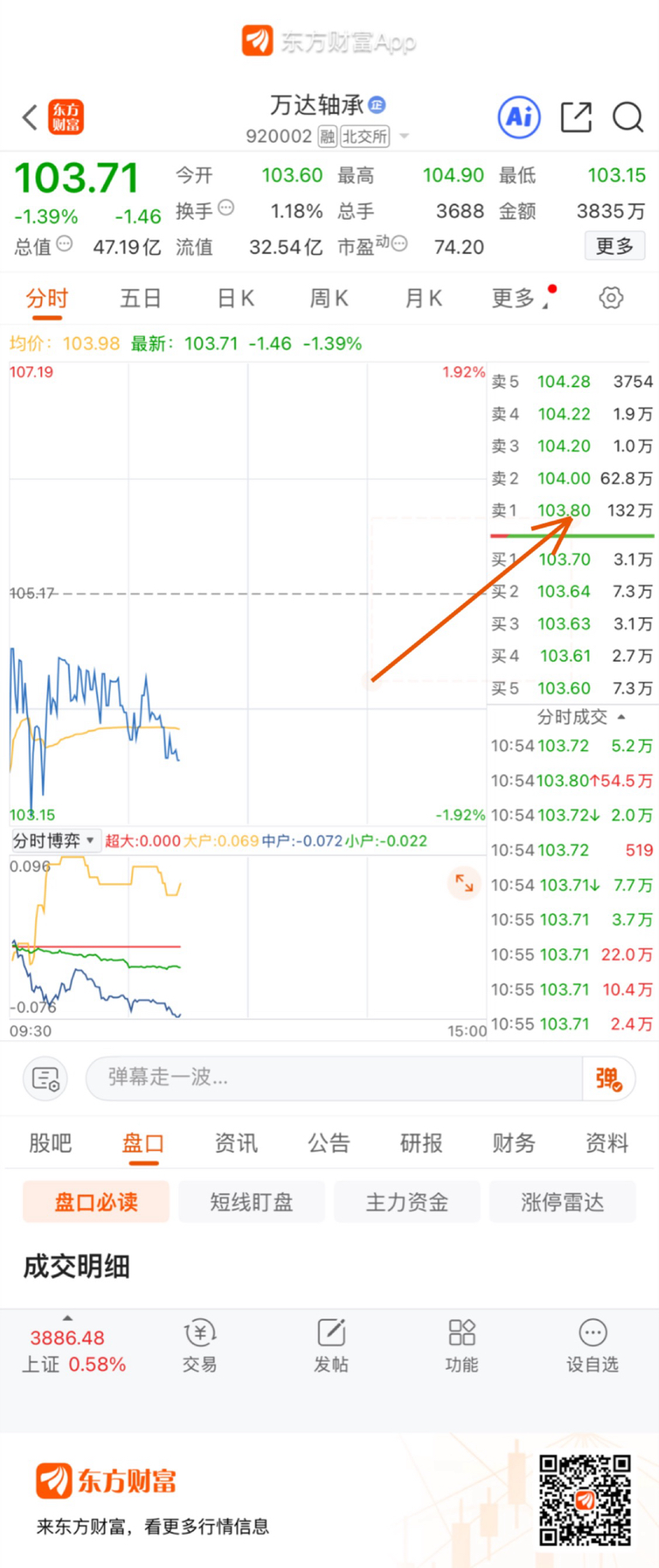Open the danmaku list settings icon

coord(45,1078)
